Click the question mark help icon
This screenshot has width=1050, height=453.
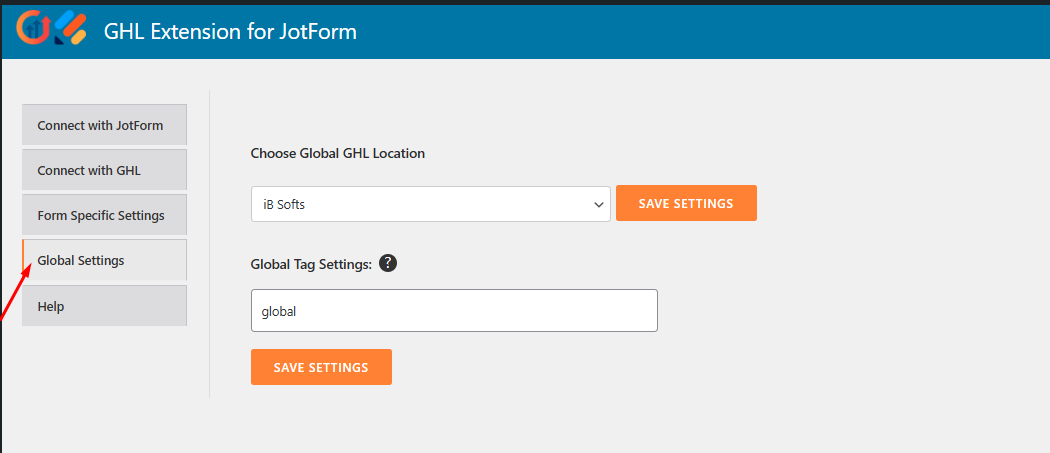click(x=389, y=263)
